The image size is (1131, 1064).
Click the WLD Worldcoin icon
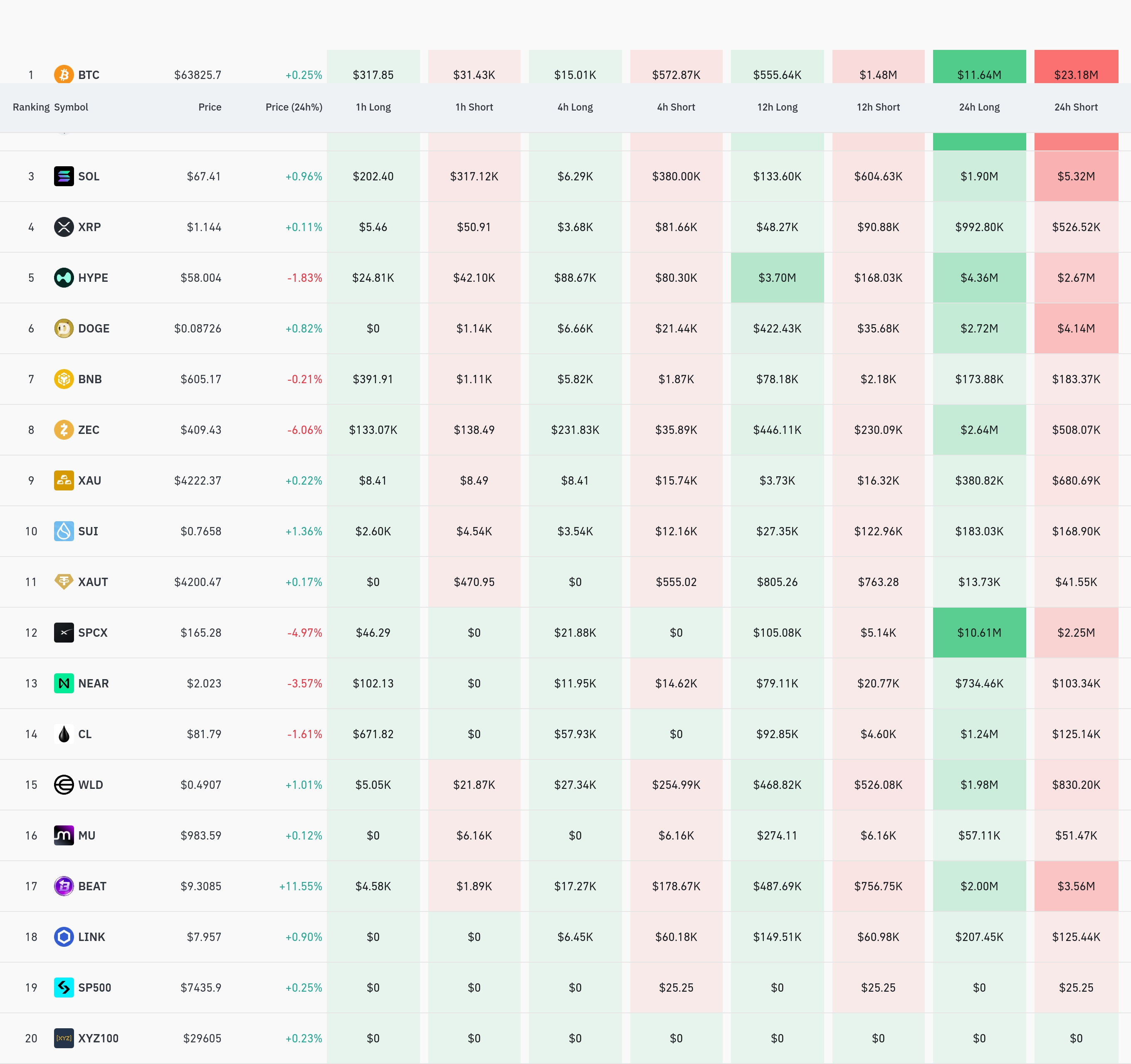(64, 784)
